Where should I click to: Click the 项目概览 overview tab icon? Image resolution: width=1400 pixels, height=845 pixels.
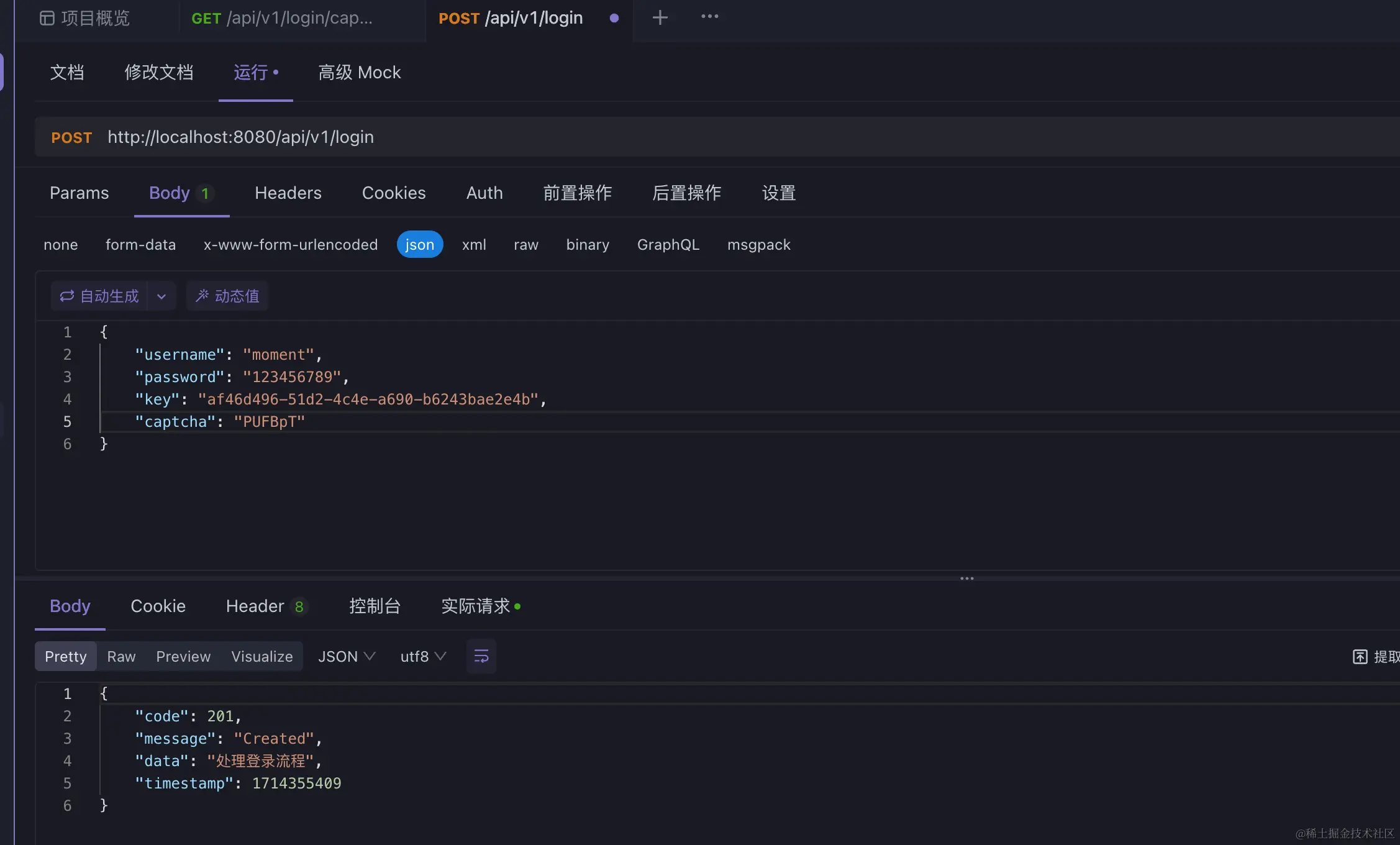click(x=47, y=18)
